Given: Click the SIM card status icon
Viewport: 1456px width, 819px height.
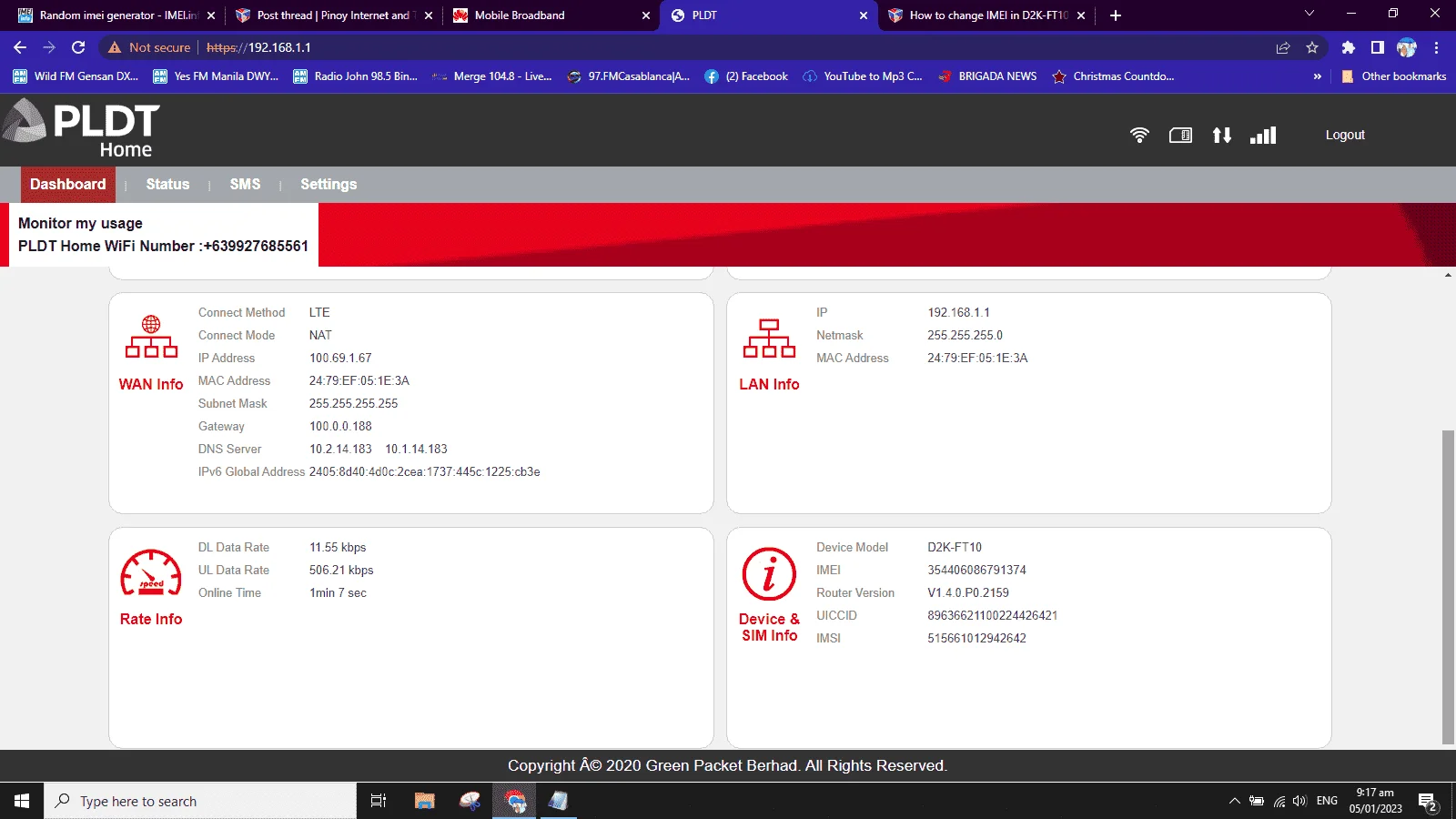Looking at the screenshot, I should click(1180, 135).
